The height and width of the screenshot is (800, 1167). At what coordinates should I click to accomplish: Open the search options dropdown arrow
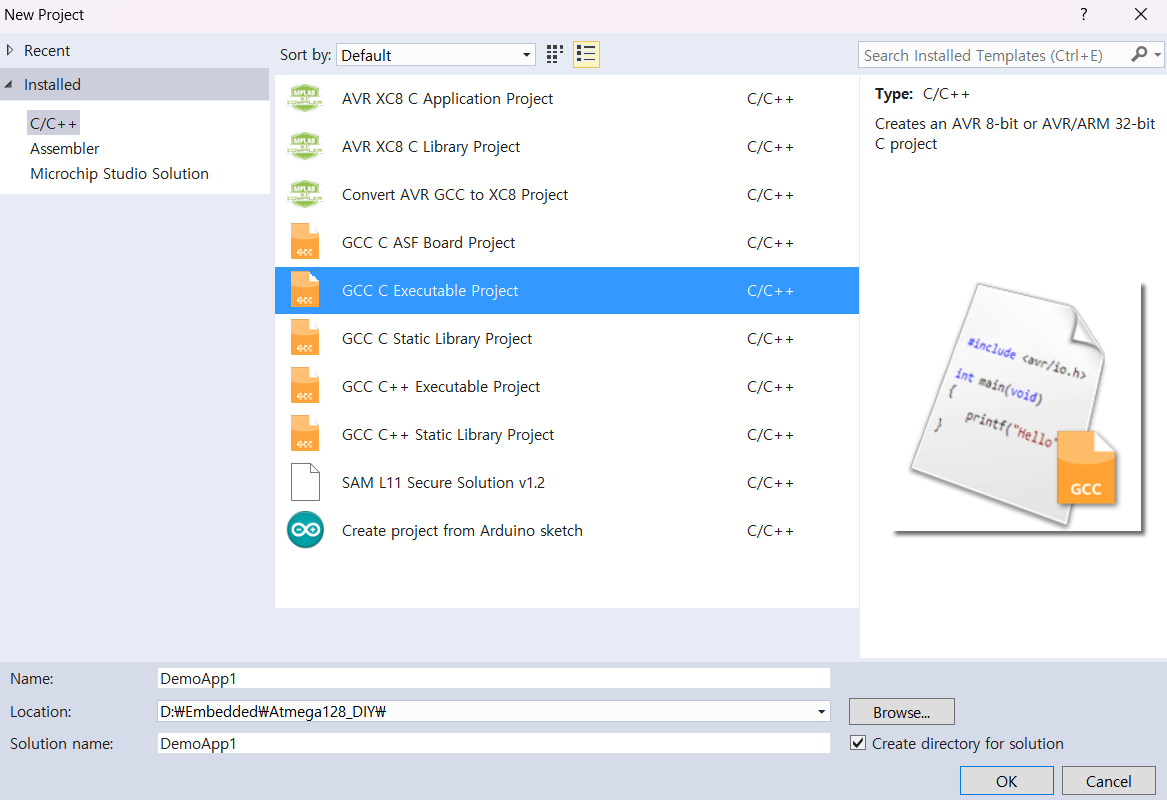click(1157, 55)
